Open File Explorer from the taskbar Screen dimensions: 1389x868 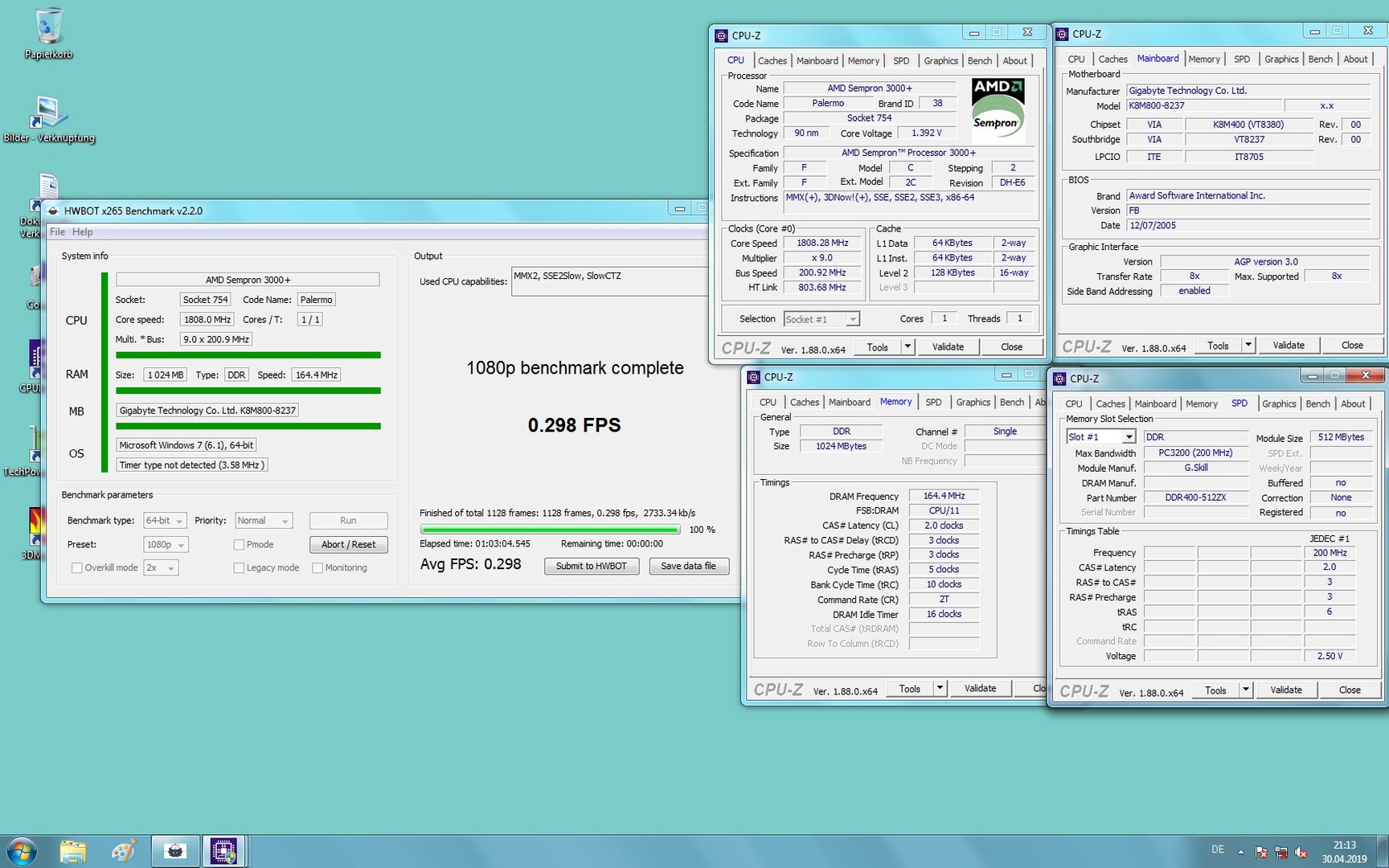tap(72, 851)
